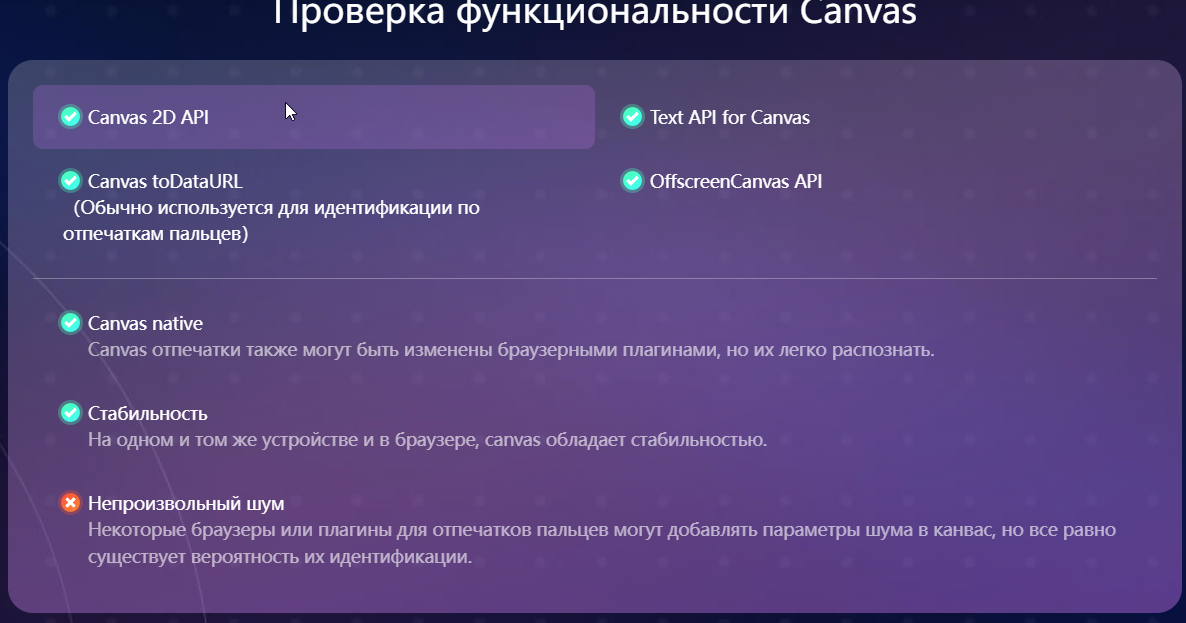1186x623 pixels.
Task: Click the check icon next to Стабильность
Action: coord(70,414)
